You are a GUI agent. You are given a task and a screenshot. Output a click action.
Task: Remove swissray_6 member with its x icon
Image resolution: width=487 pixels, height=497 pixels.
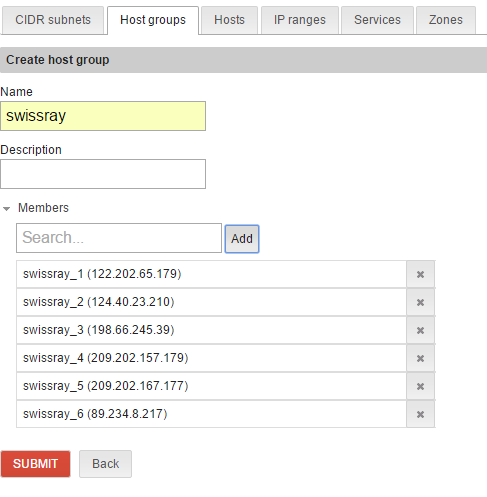[420, 414]
